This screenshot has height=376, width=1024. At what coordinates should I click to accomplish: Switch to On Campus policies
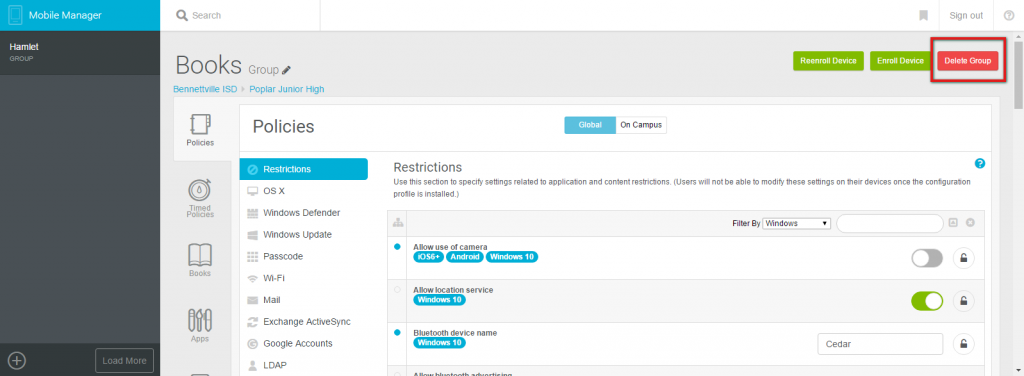coord(641,125)
